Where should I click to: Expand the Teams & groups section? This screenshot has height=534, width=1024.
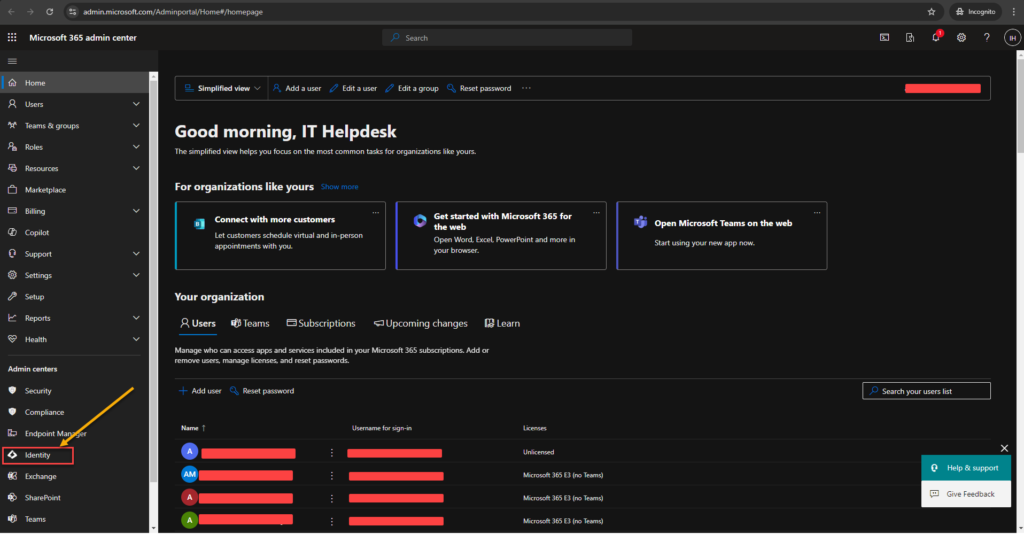136,125
